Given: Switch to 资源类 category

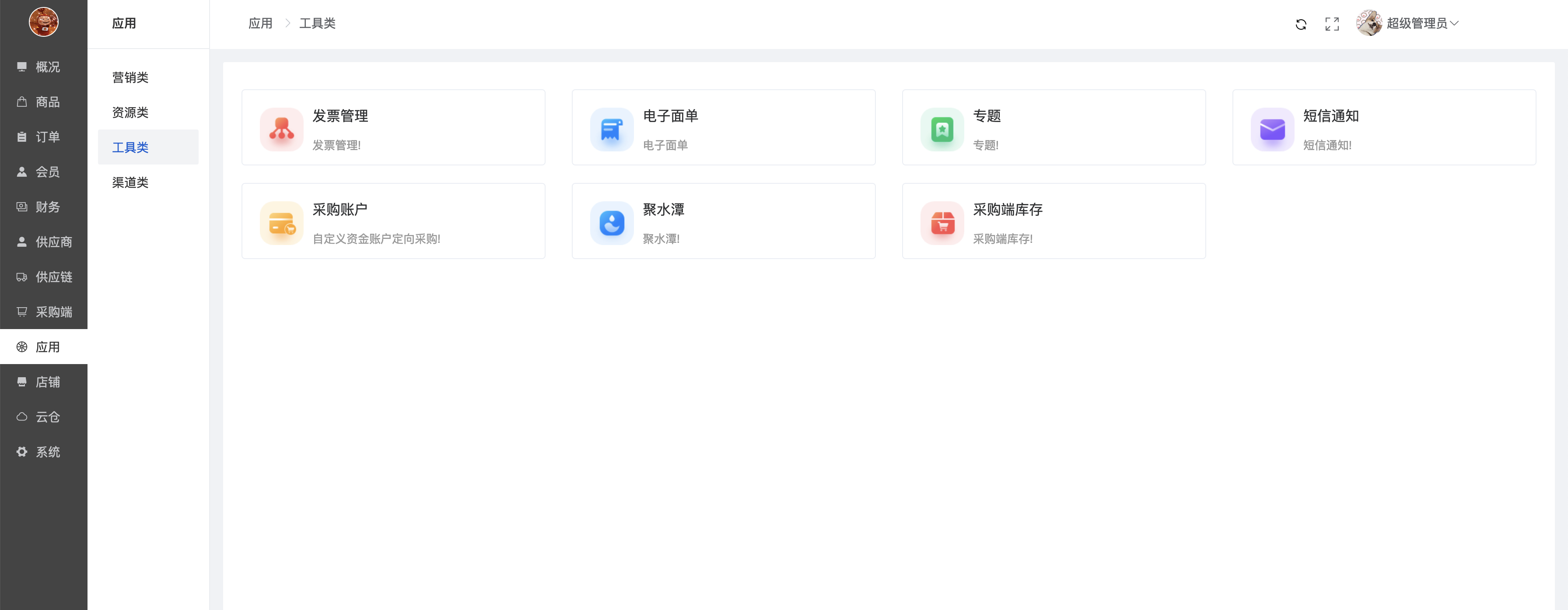Looking at the screenshot, I should pos(130,112).
